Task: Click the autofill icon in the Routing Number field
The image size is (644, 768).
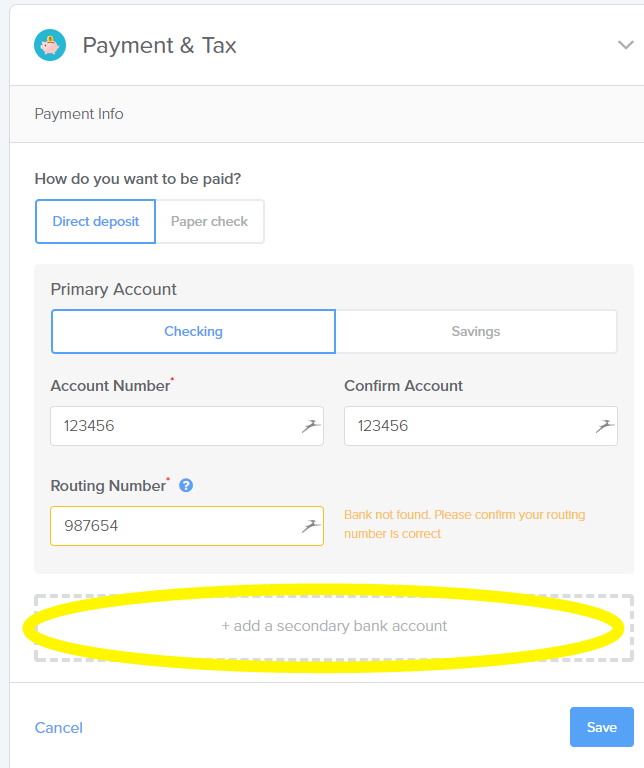Action: click(310, 526)
